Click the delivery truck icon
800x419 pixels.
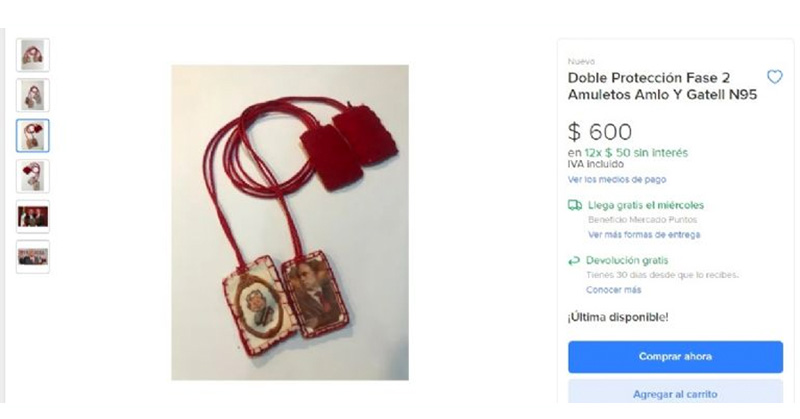574,205
